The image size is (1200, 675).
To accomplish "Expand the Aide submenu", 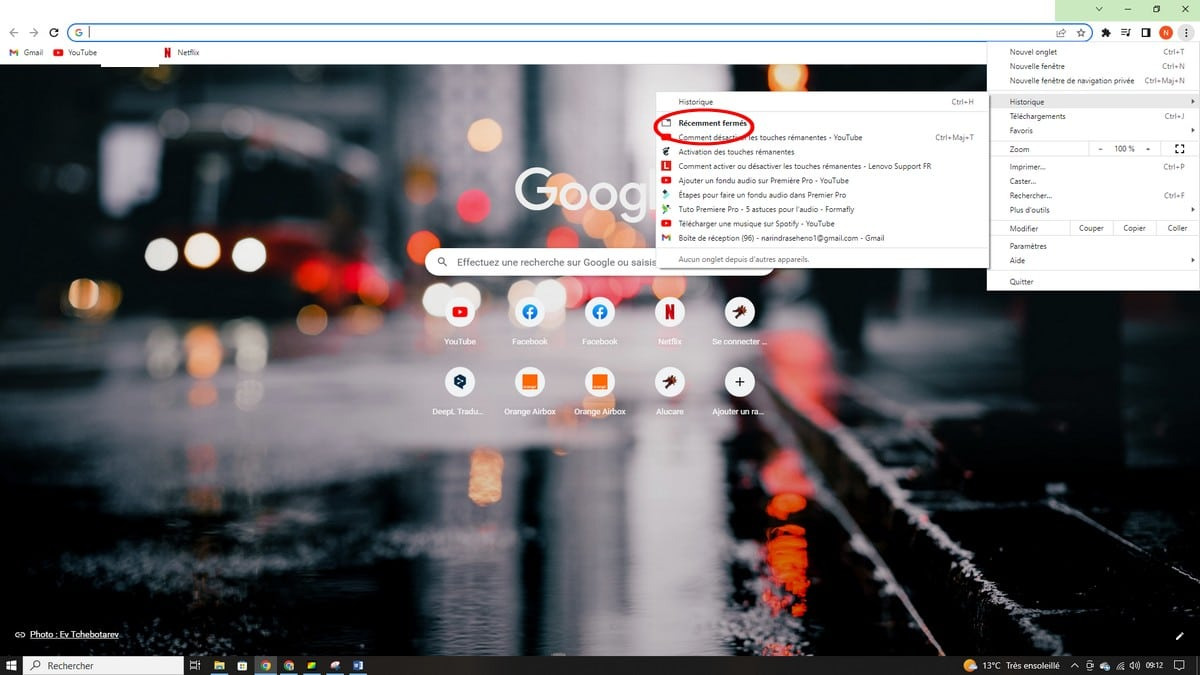I will [1093, 260].
